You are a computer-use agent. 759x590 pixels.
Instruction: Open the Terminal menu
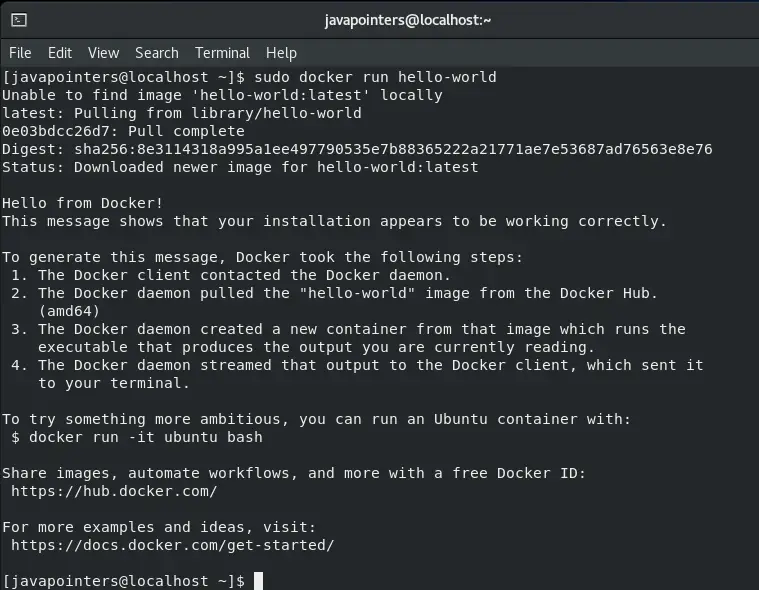pyautogui.click(x=223, y=53)
